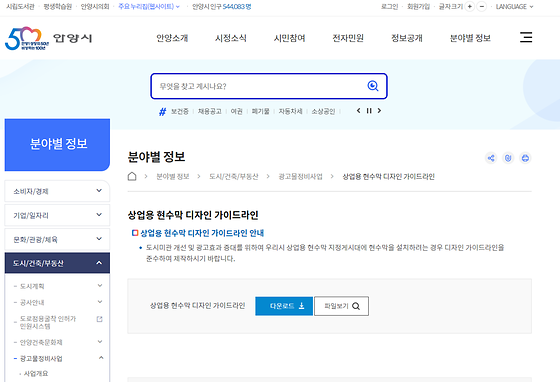The width and height of the screenshot is (560, 382).
Task: Click 도시/건축/부동산 in the breadcrumb
Action: (x=234, y=176)
